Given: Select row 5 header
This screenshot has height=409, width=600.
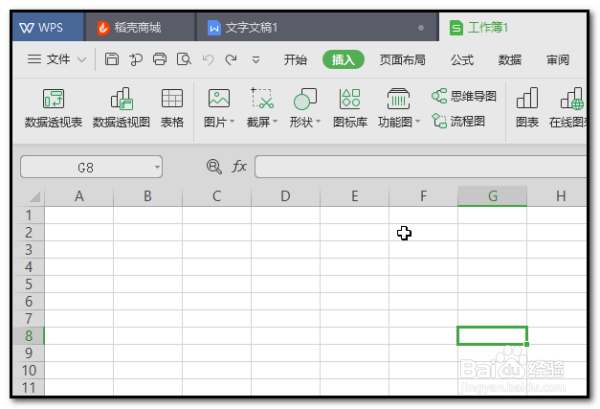Looking at the screenshot, I should 29,284.
